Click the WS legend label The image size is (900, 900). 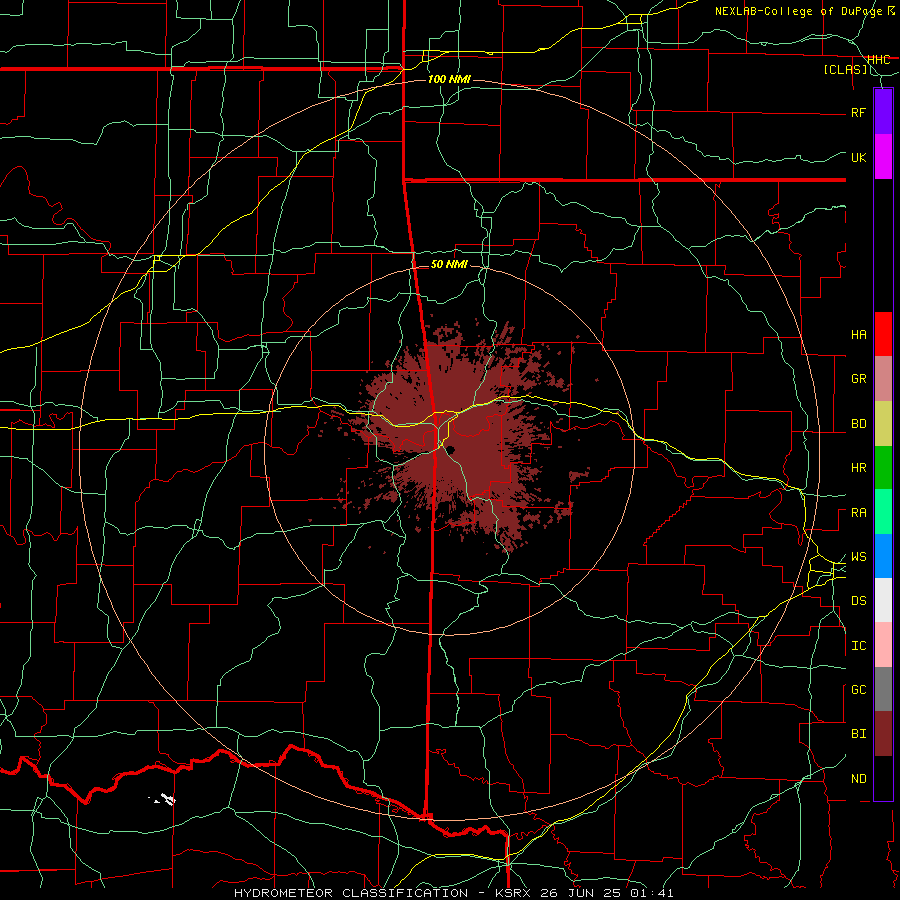point(859,557)
